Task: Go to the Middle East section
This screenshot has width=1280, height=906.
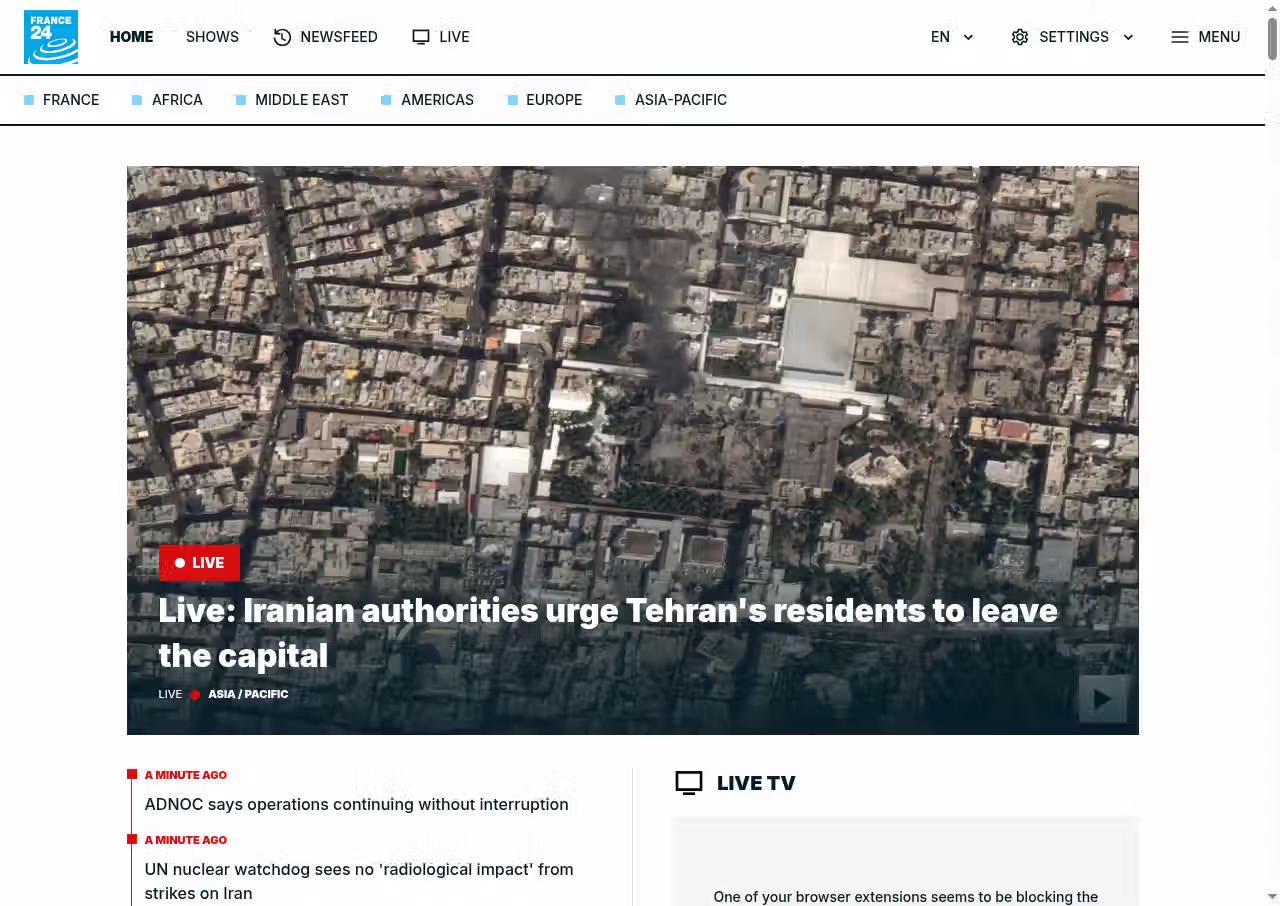Action: coord(301,100)
